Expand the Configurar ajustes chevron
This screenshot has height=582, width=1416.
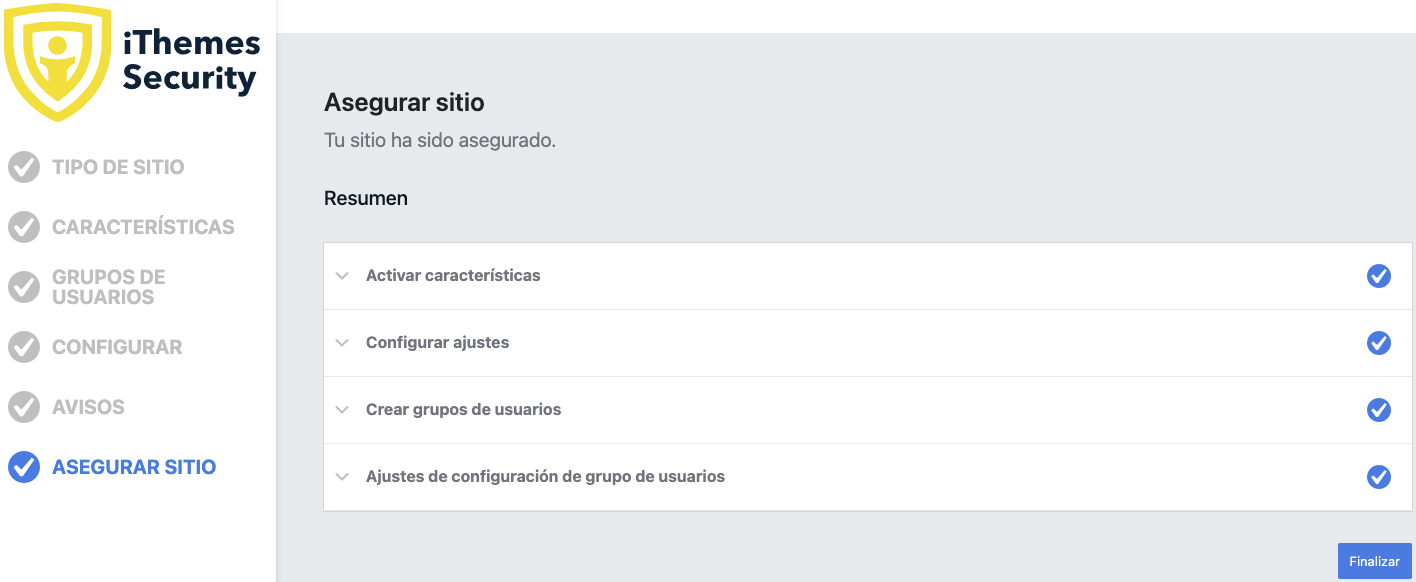point(343,343)
